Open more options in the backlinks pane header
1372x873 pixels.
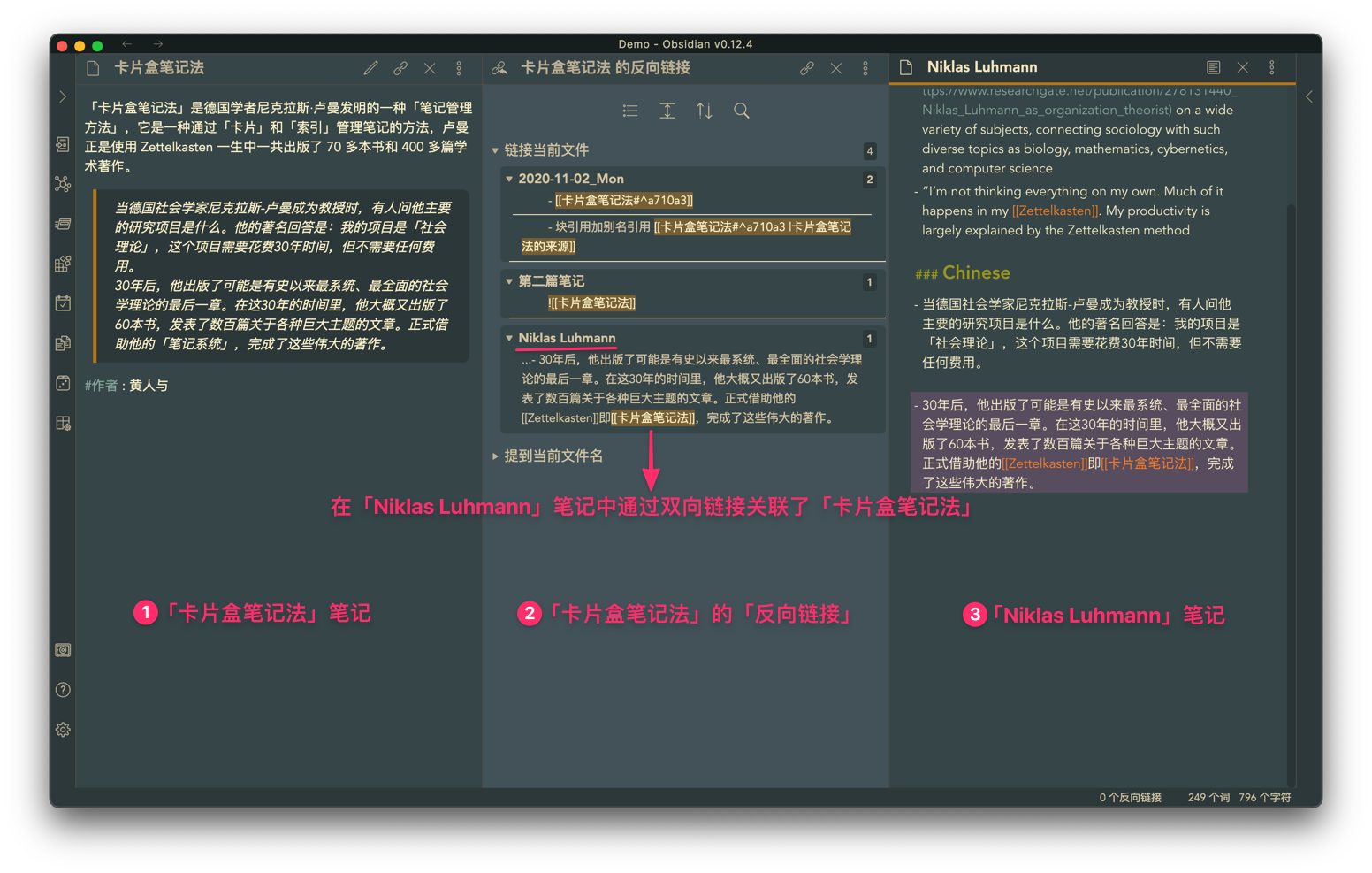[x=865, y=68]
